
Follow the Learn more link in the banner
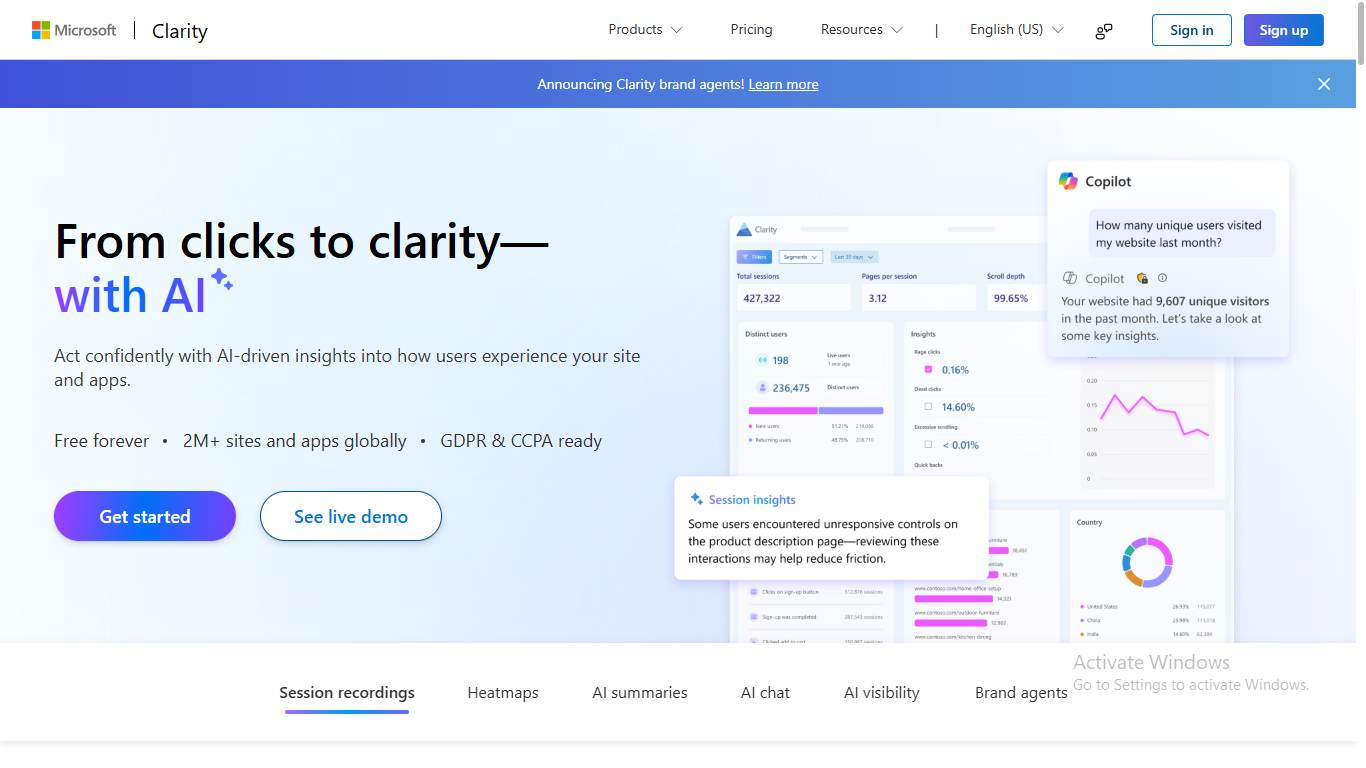(x=784, y=84)
